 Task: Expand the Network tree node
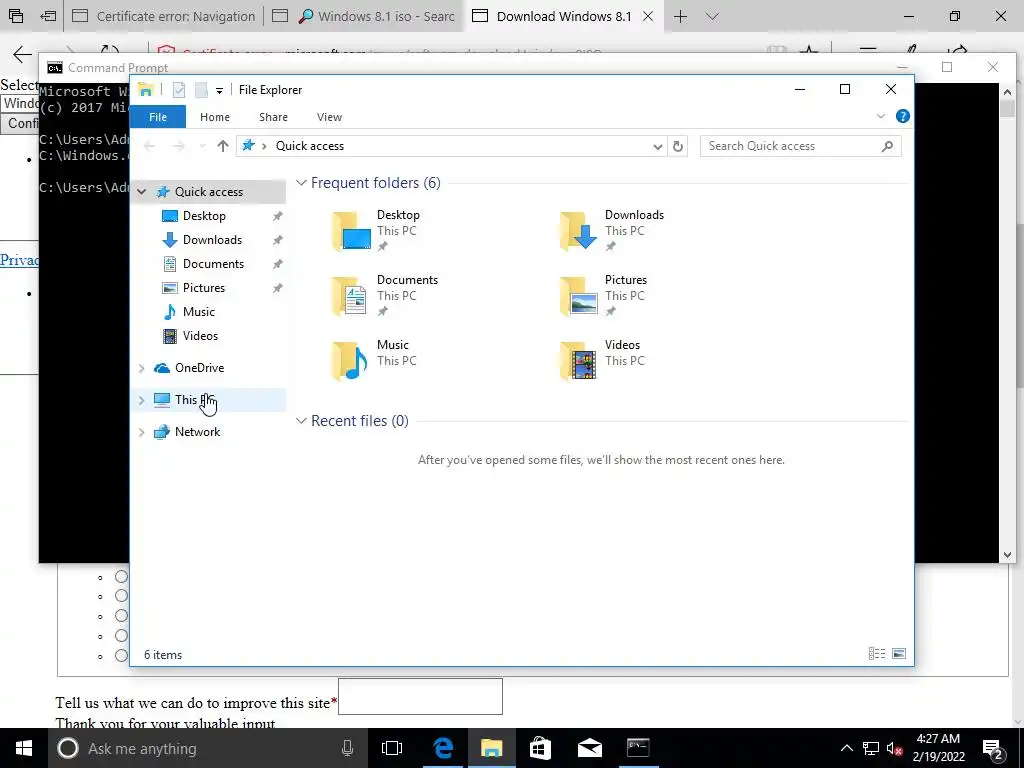[x=142, y=432]
